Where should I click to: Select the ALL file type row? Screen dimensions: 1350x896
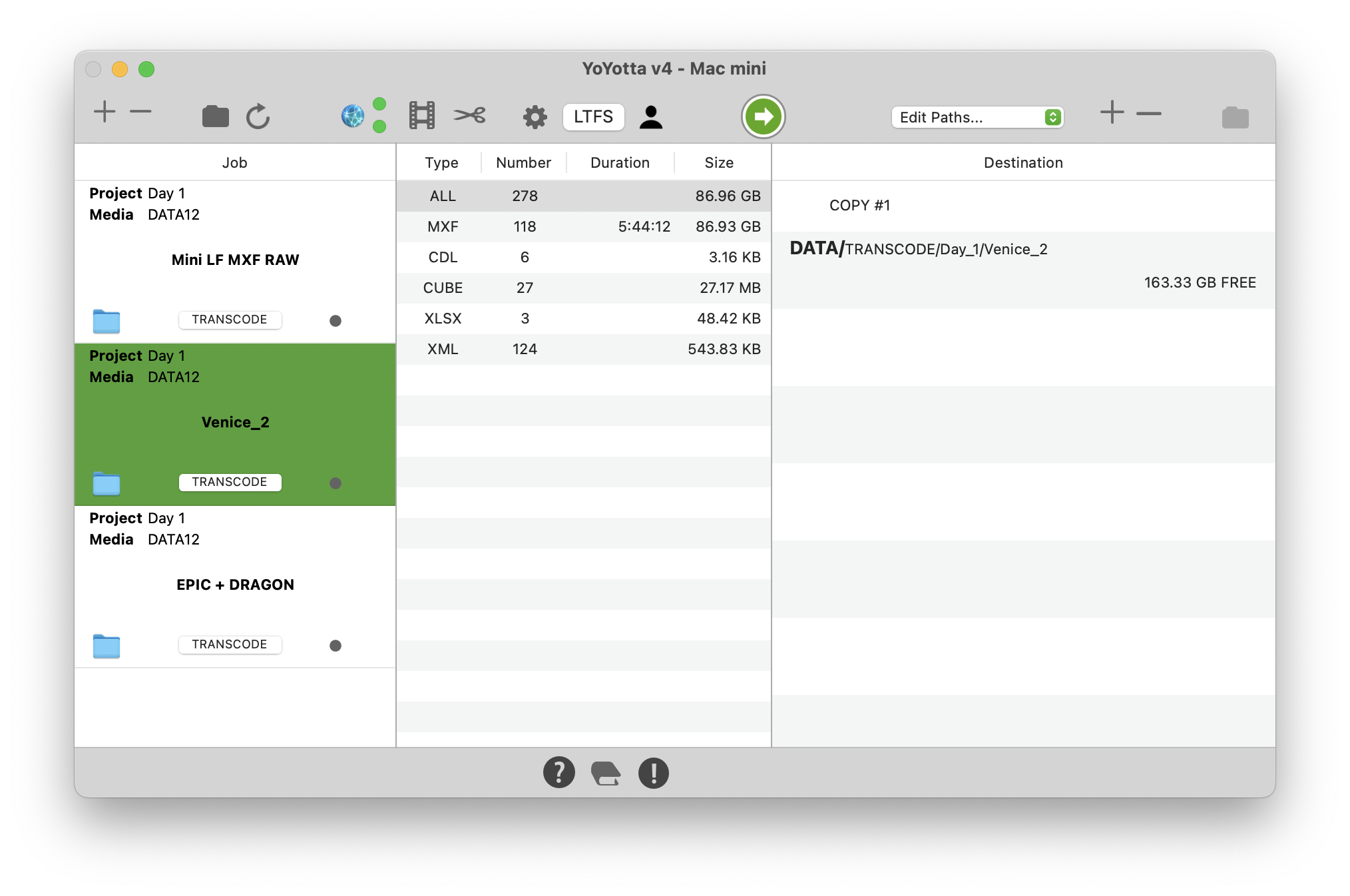[x=584, y=196]
